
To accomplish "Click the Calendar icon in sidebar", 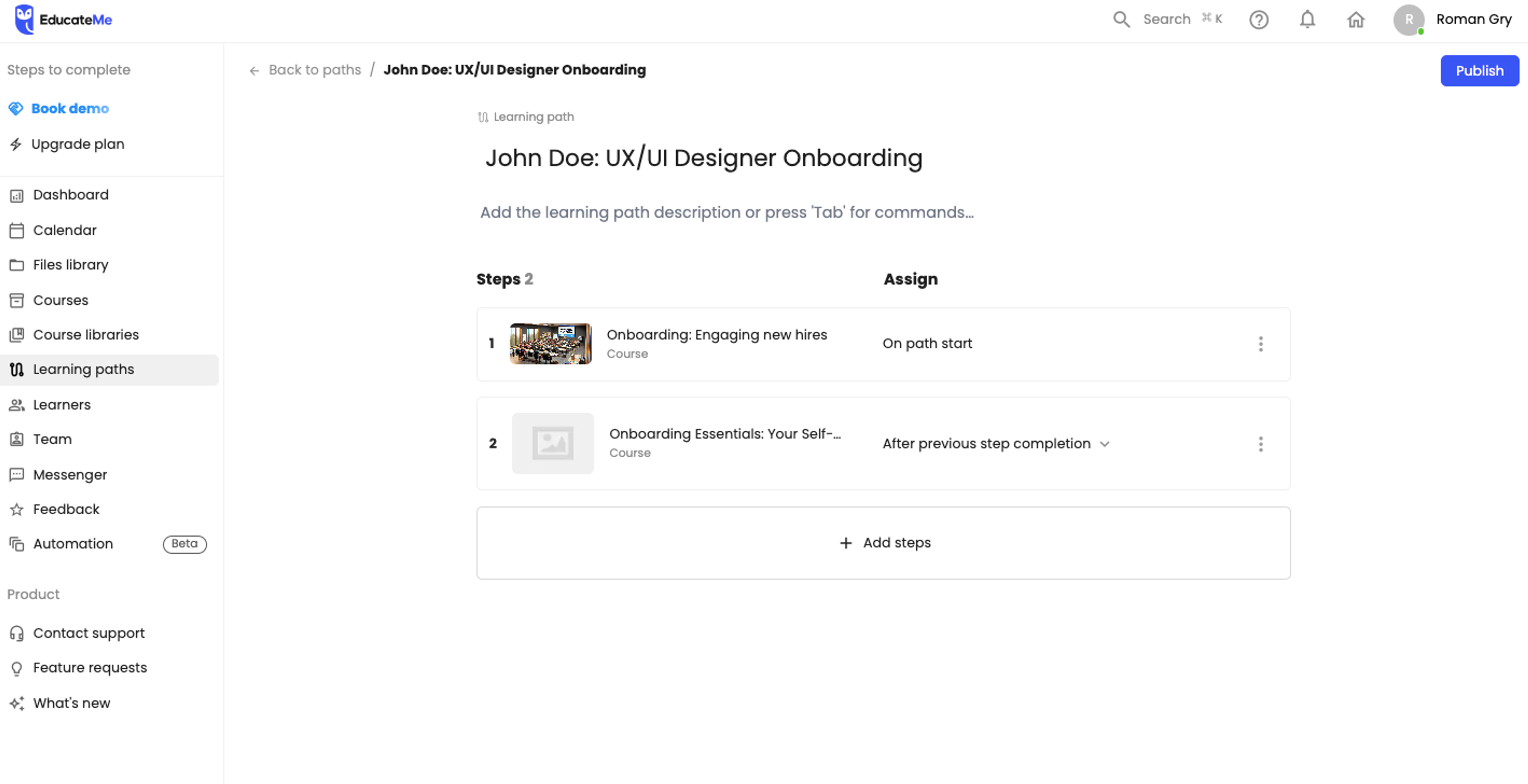I will [x=17, y=230].
